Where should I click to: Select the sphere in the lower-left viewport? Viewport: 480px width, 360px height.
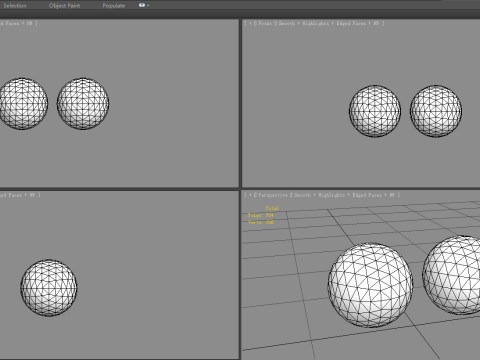click(x=49, y=288)
